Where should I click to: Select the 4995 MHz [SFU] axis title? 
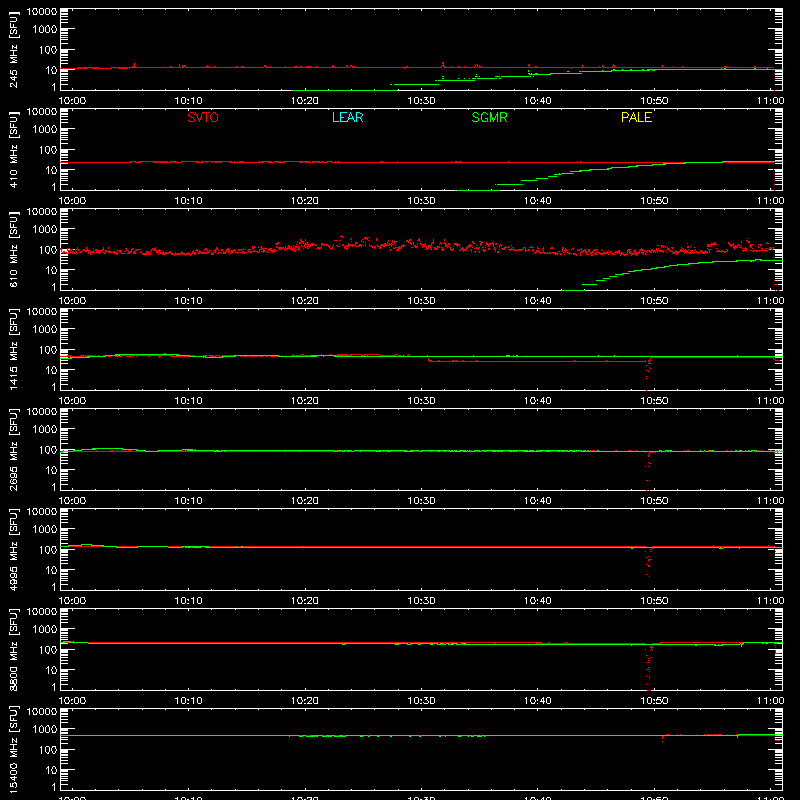[13, 549]
